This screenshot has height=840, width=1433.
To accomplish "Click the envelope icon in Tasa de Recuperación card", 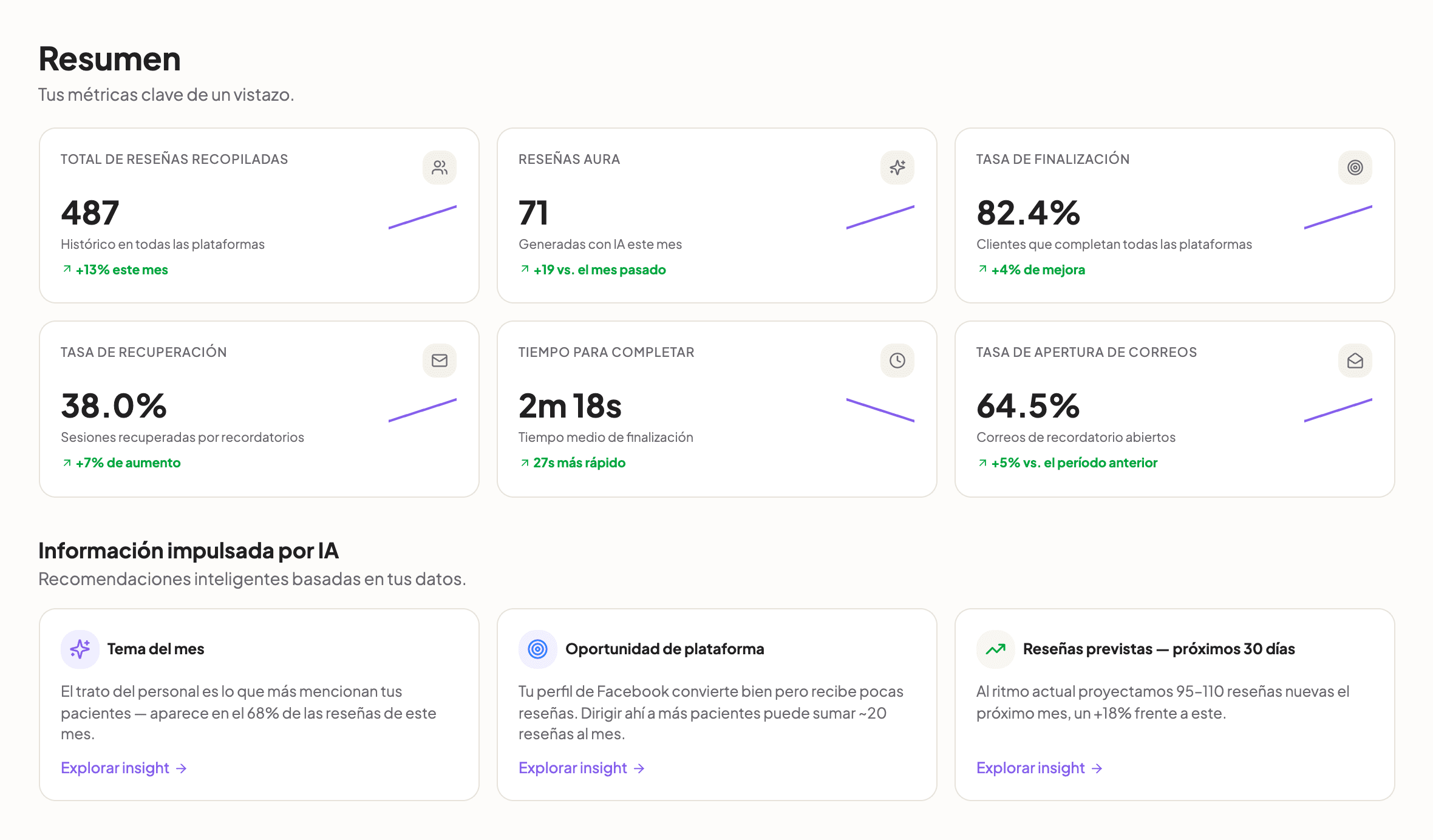I will pyautogui.click(x=440, y=361).
